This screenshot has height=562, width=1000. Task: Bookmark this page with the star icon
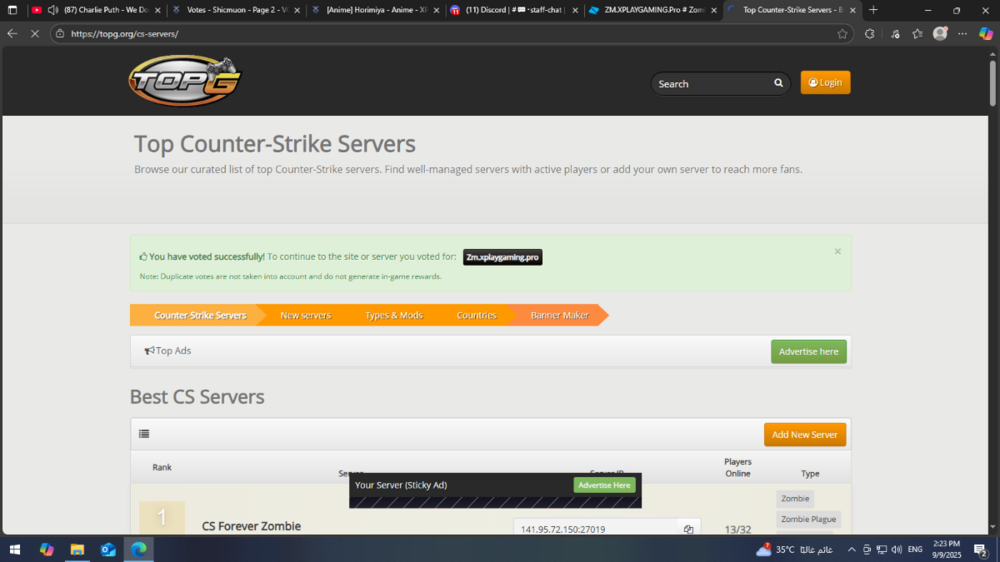pyautogui.click(x=842, y=33)
